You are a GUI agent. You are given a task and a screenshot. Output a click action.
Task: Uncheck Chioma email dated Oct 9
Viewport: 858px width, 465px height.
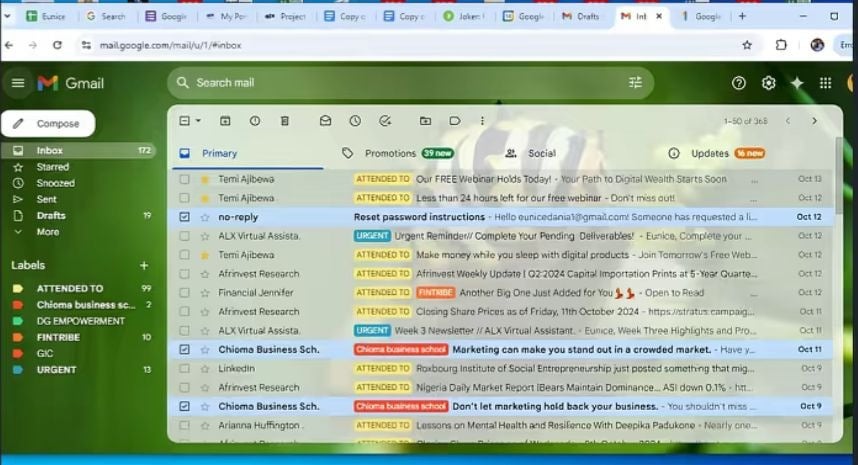click(184, 406)
